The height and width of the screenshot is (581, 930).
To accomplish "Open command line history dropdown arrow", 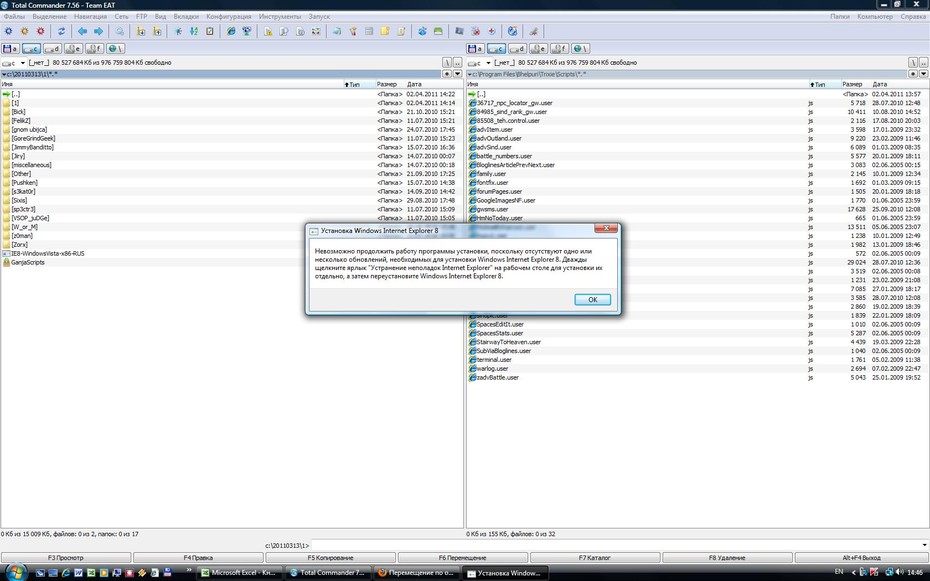I will pos(925,545).
